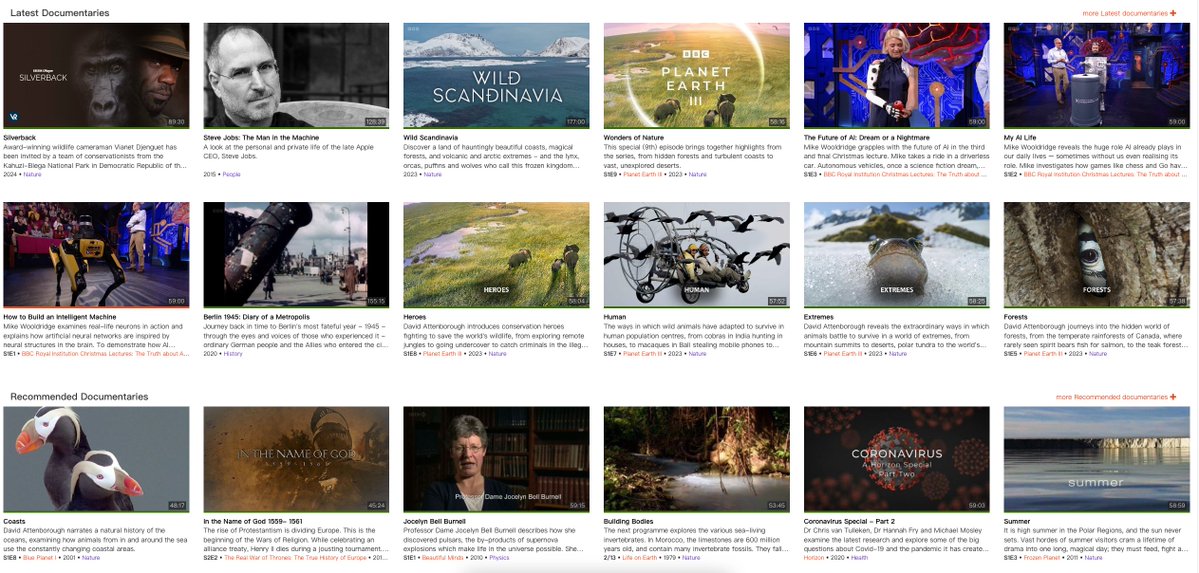
Task: Open the Human episode thumbnail with birds
Action: coord(697,255)
